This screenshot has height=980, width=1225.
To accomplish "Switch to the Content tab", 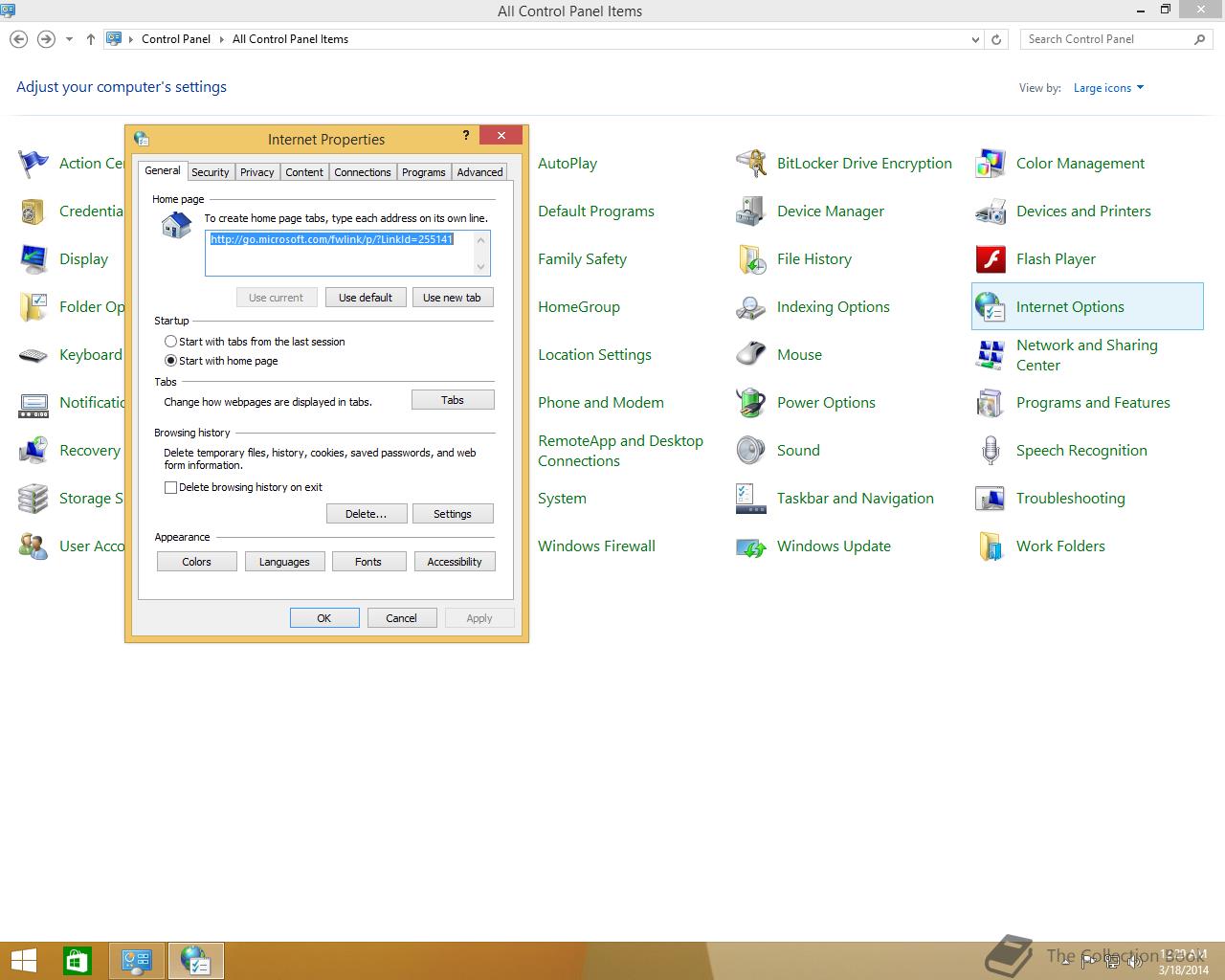I will point(304,172).
